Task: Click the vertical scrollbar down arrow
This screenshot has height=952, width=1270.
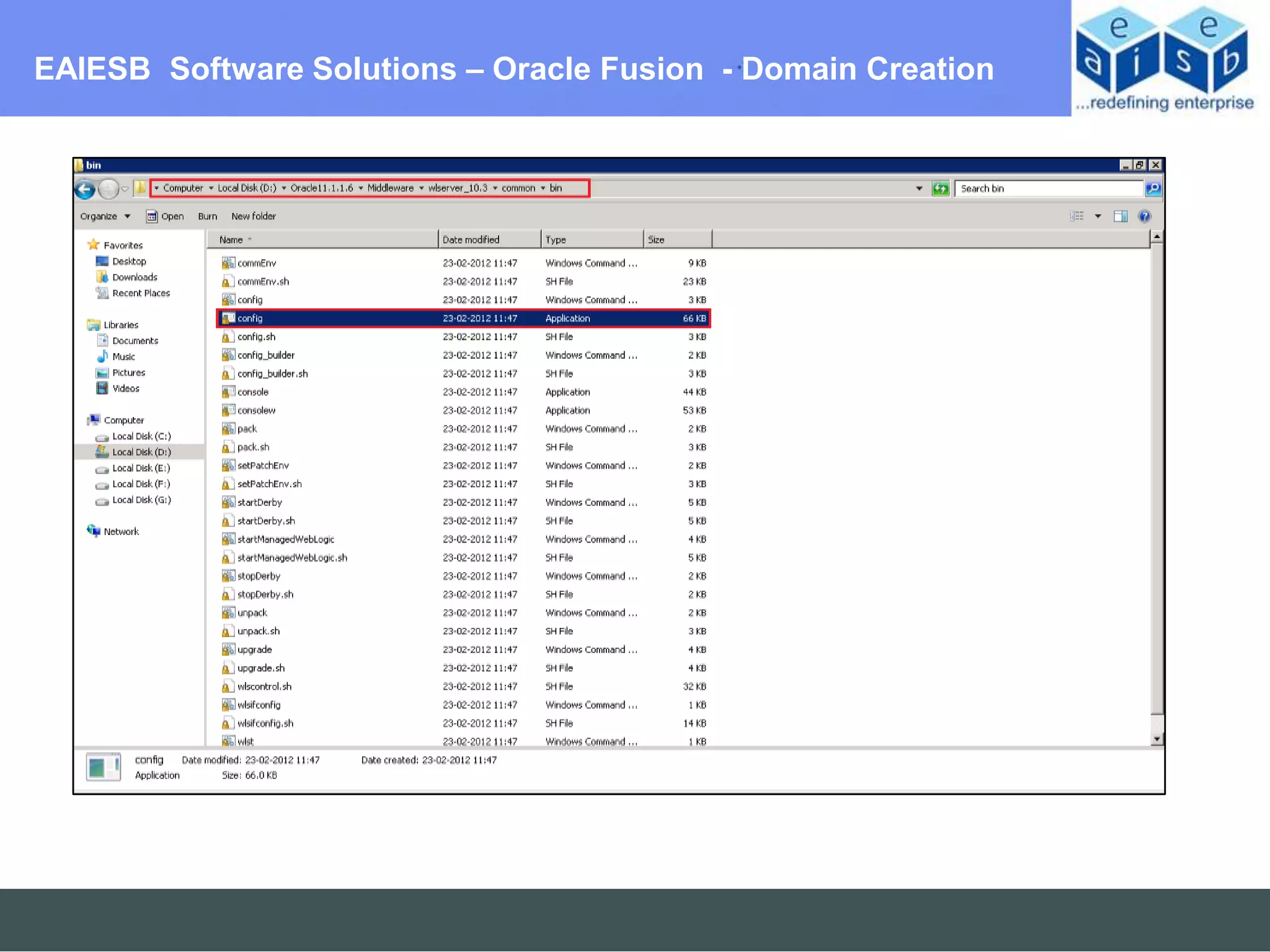Action: (x=1157, y=739)
